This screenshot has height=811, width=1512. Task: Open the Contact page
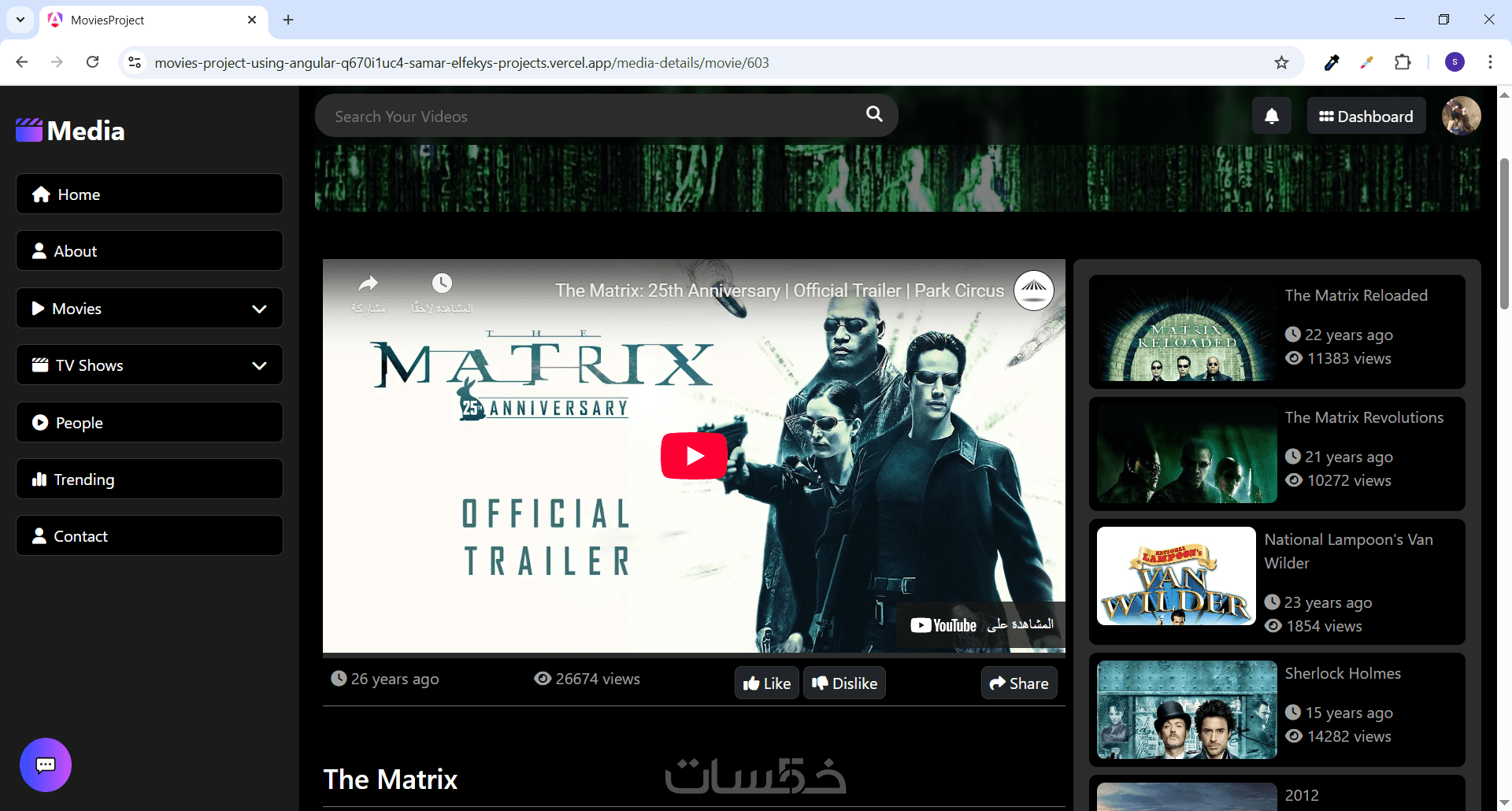click(150, 535)
